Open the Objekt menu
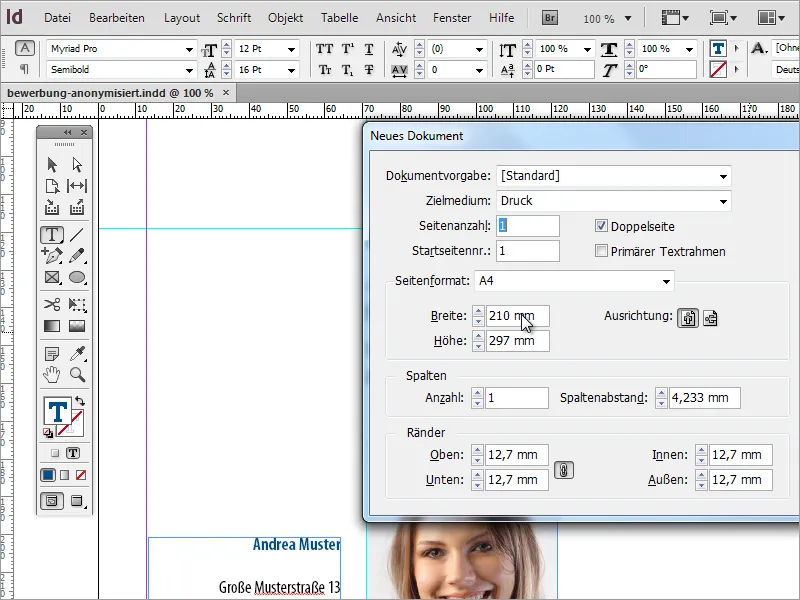 (x=285, y=18)
